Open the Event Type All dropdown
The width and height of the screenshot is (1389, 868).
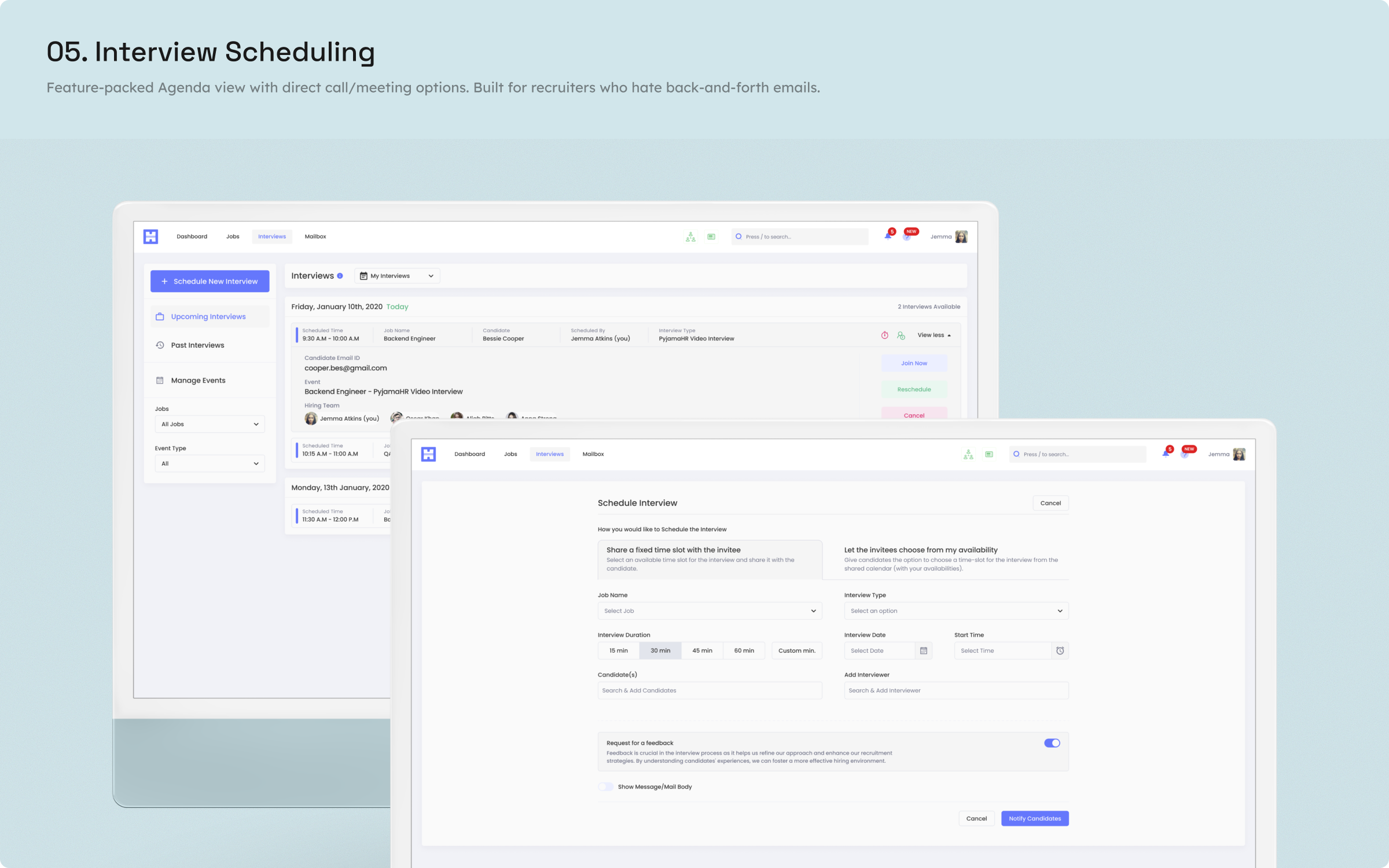210,464
